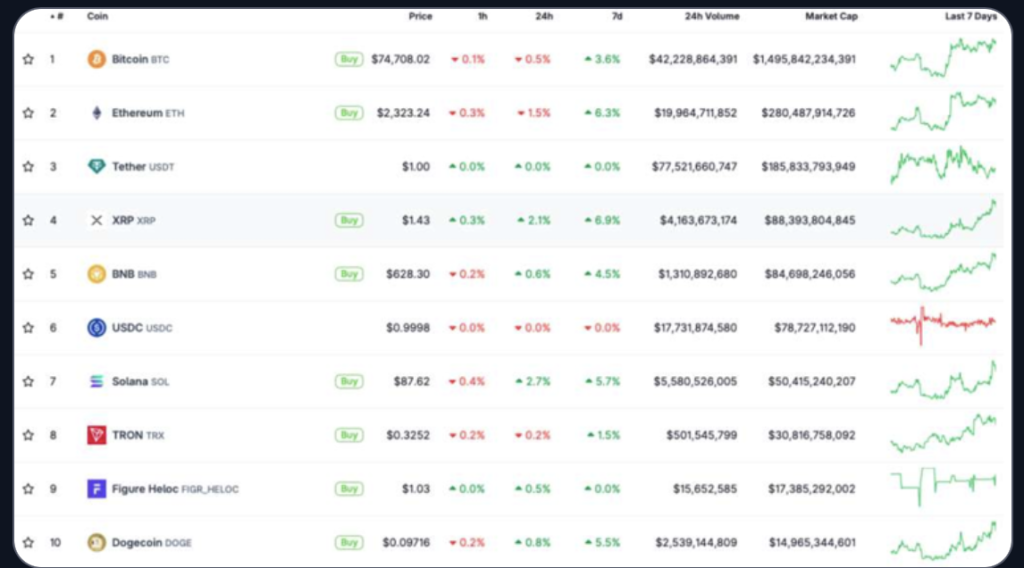Click the Buy button for Dogecoin
The height and width of the screenshot is (568, 1024).
(x=349, y=543)
